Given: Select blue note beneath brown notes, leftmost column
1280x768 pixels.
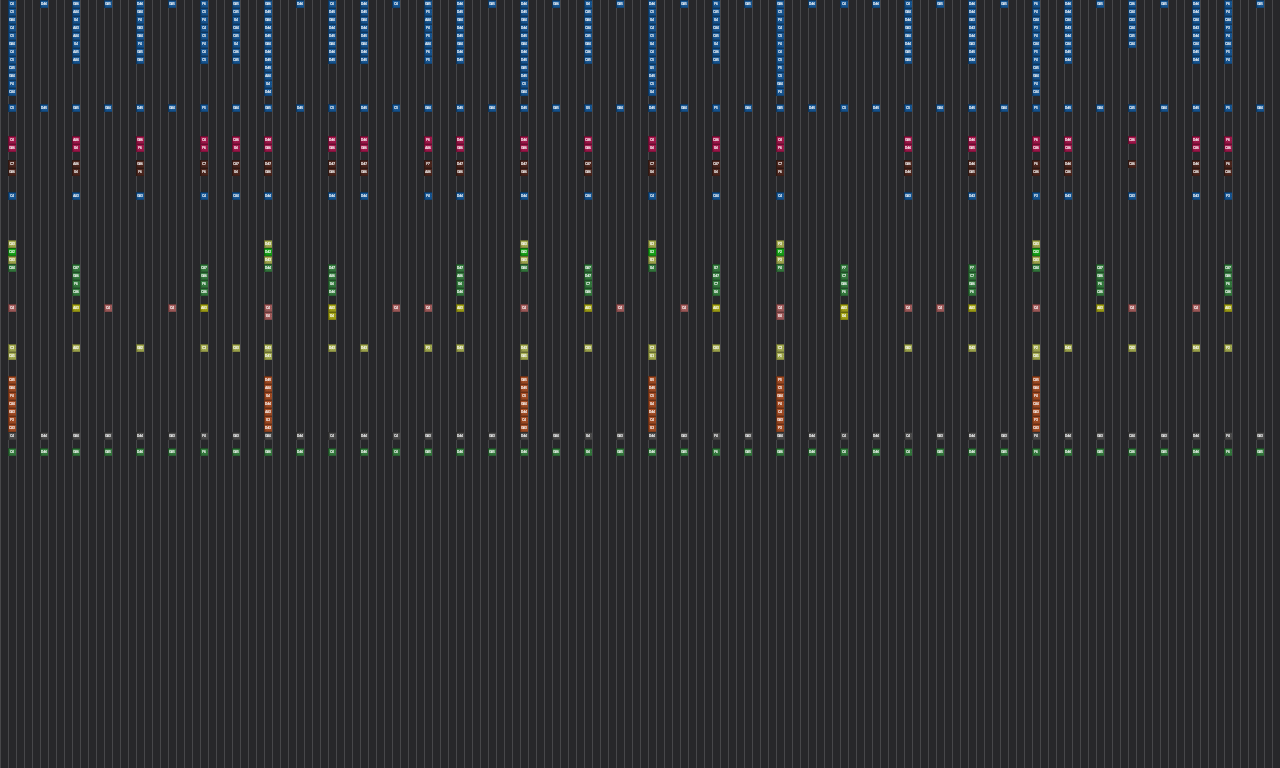Looking at the screenshot, I should coord(12,196).
